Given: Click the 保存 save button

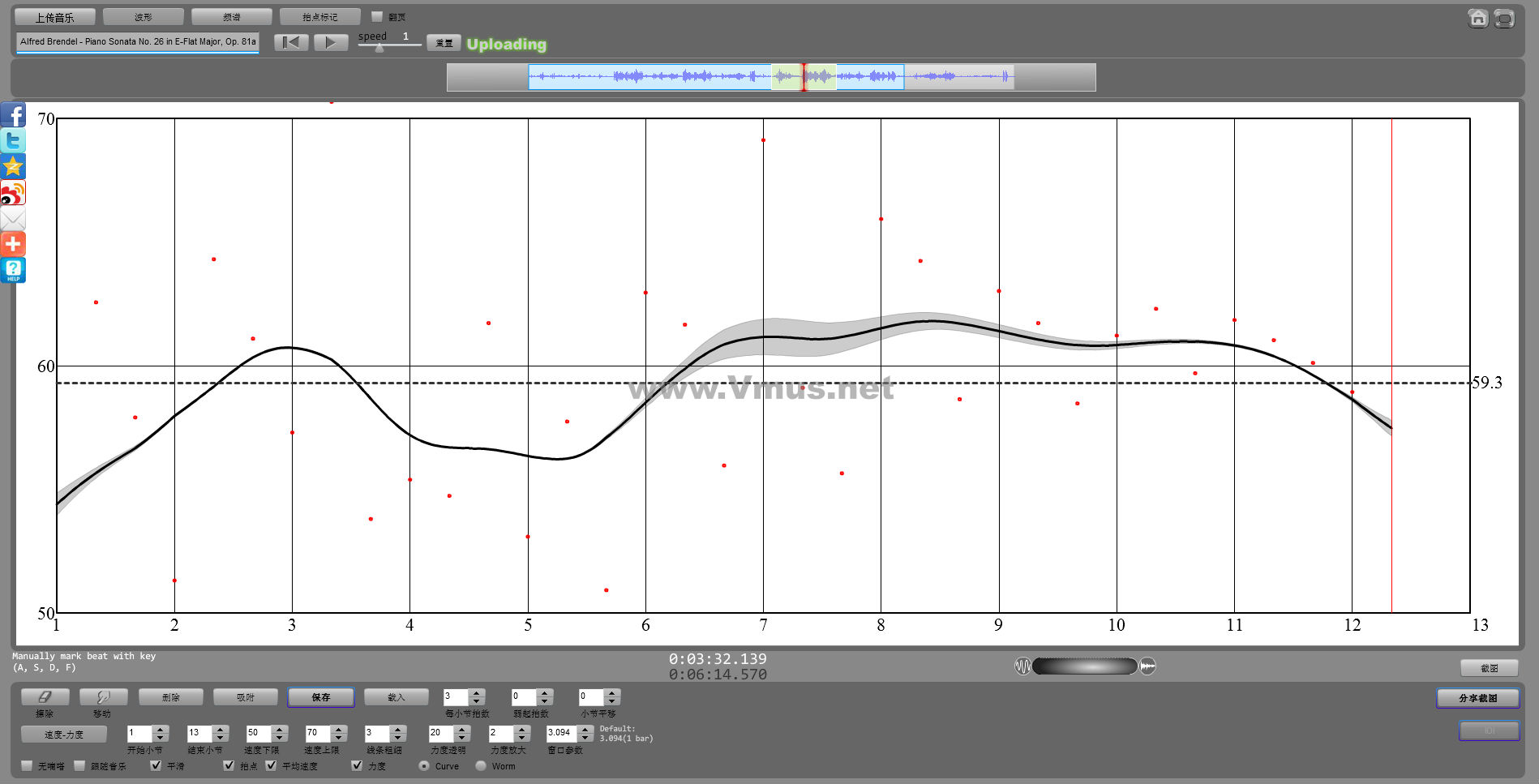Looking at the screenshot, I should (321, 696).
